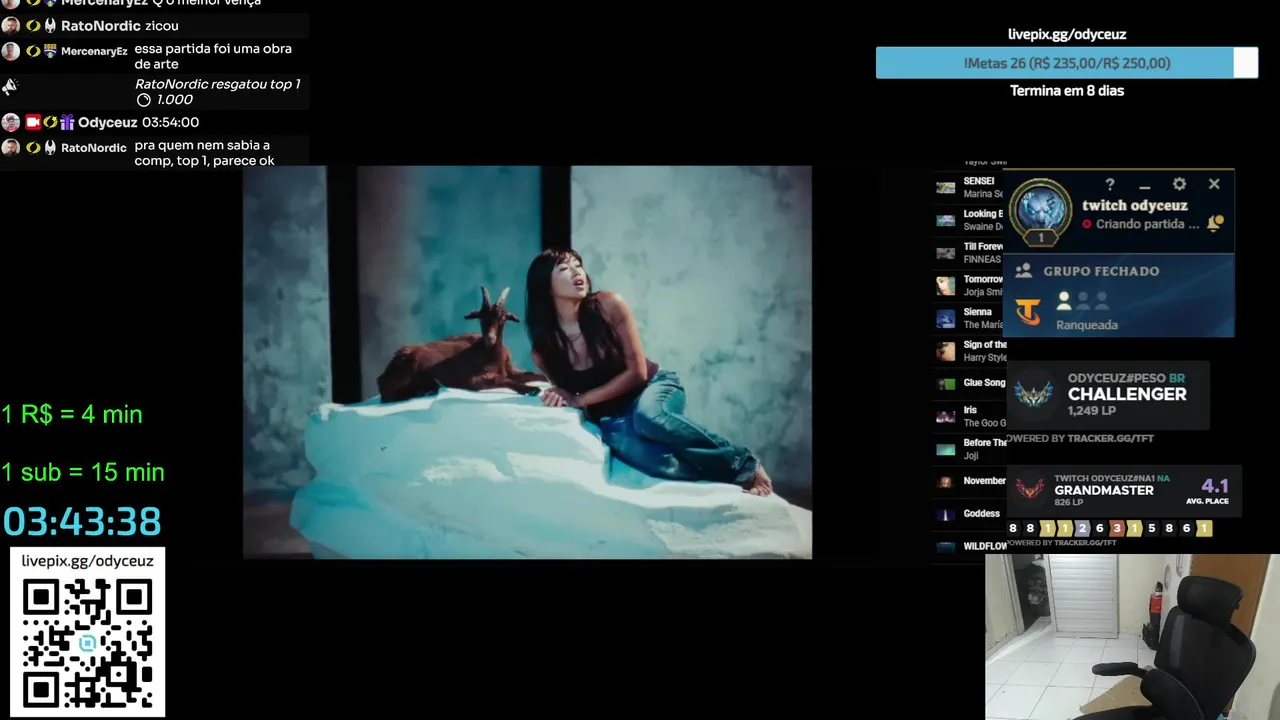Click the broadcaster badge next to Odyceuz
The width and height of the screenshot is (1280, 720).
(32, 122)
